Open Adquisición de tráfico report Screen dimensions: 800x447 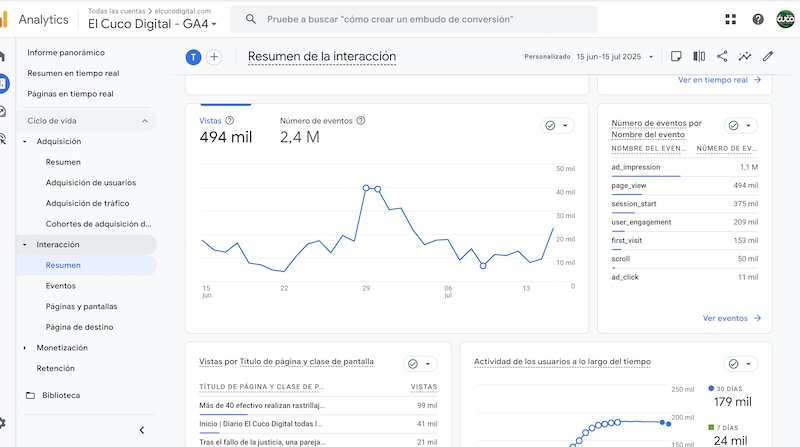point(87,203)
